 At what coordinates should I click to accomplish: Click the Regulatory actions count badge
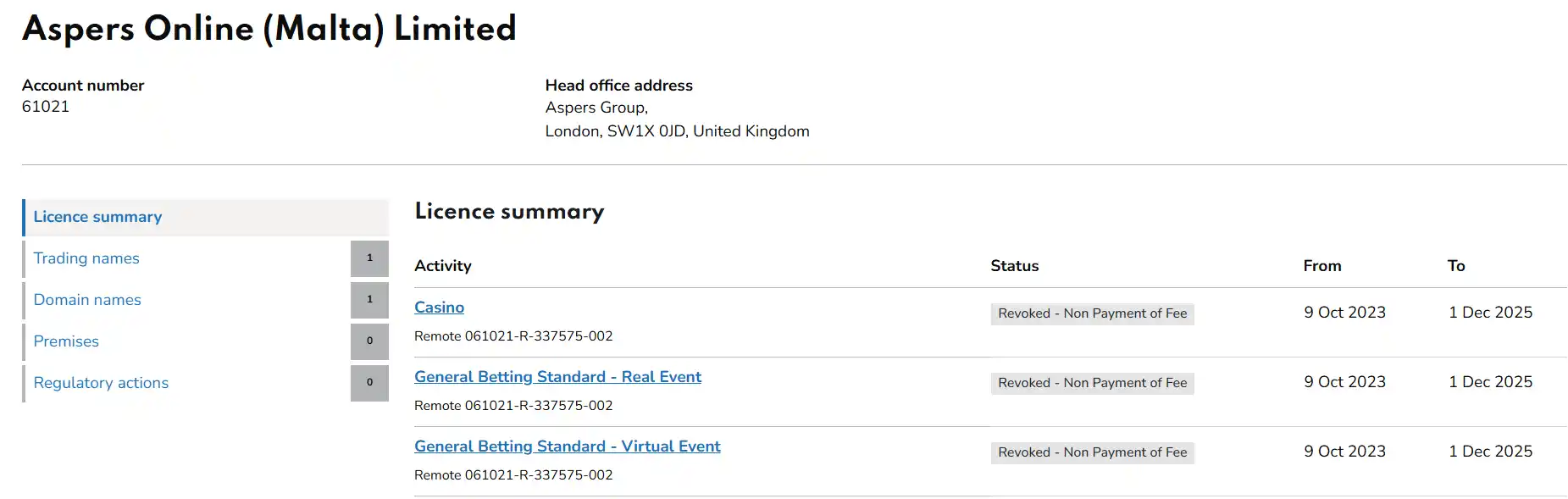coord(369,383)
